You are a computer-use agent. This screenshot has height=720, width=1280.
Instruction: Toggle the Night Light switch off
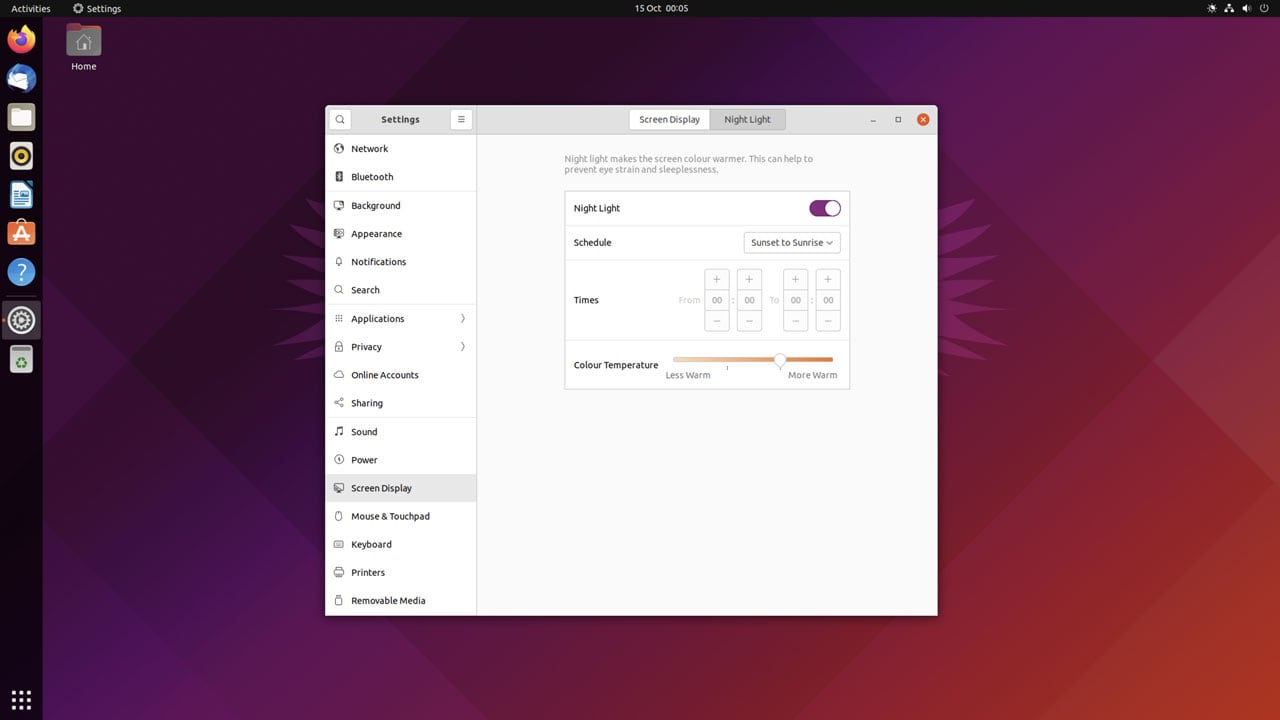[825, 208]
